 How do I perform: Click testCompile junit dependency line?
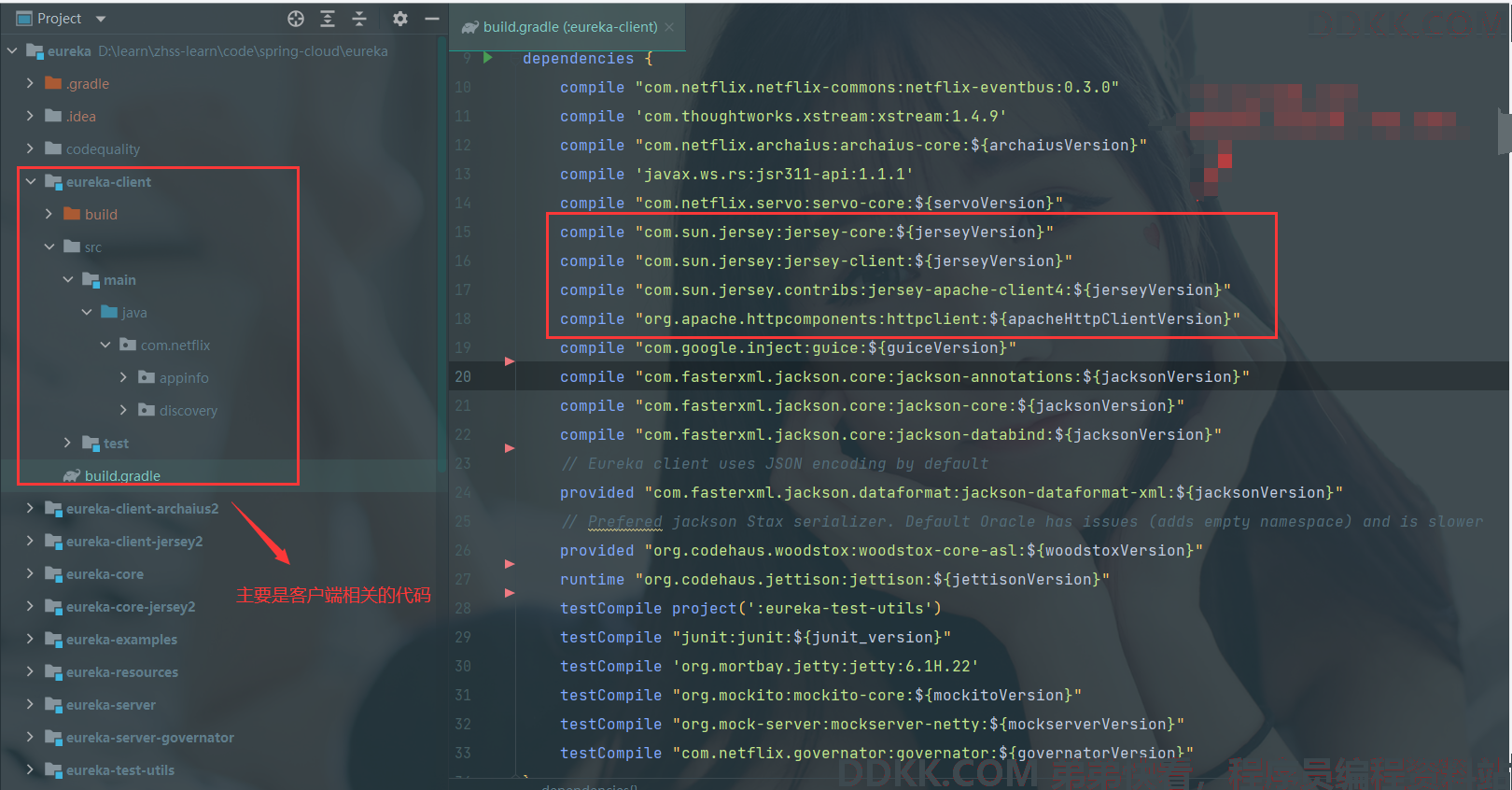(755, 638)
